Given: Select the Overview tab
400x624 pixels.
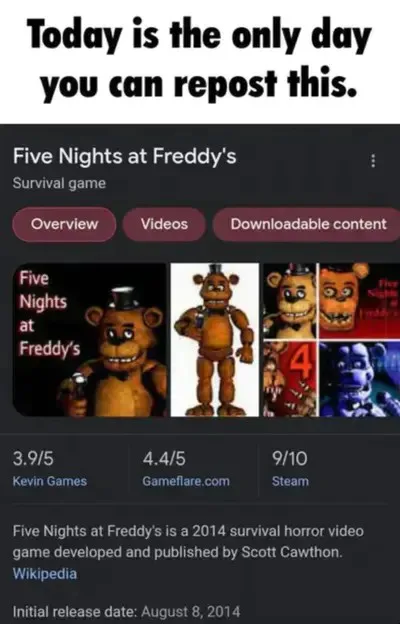Looking at the screenshot, I should point(64,224).
